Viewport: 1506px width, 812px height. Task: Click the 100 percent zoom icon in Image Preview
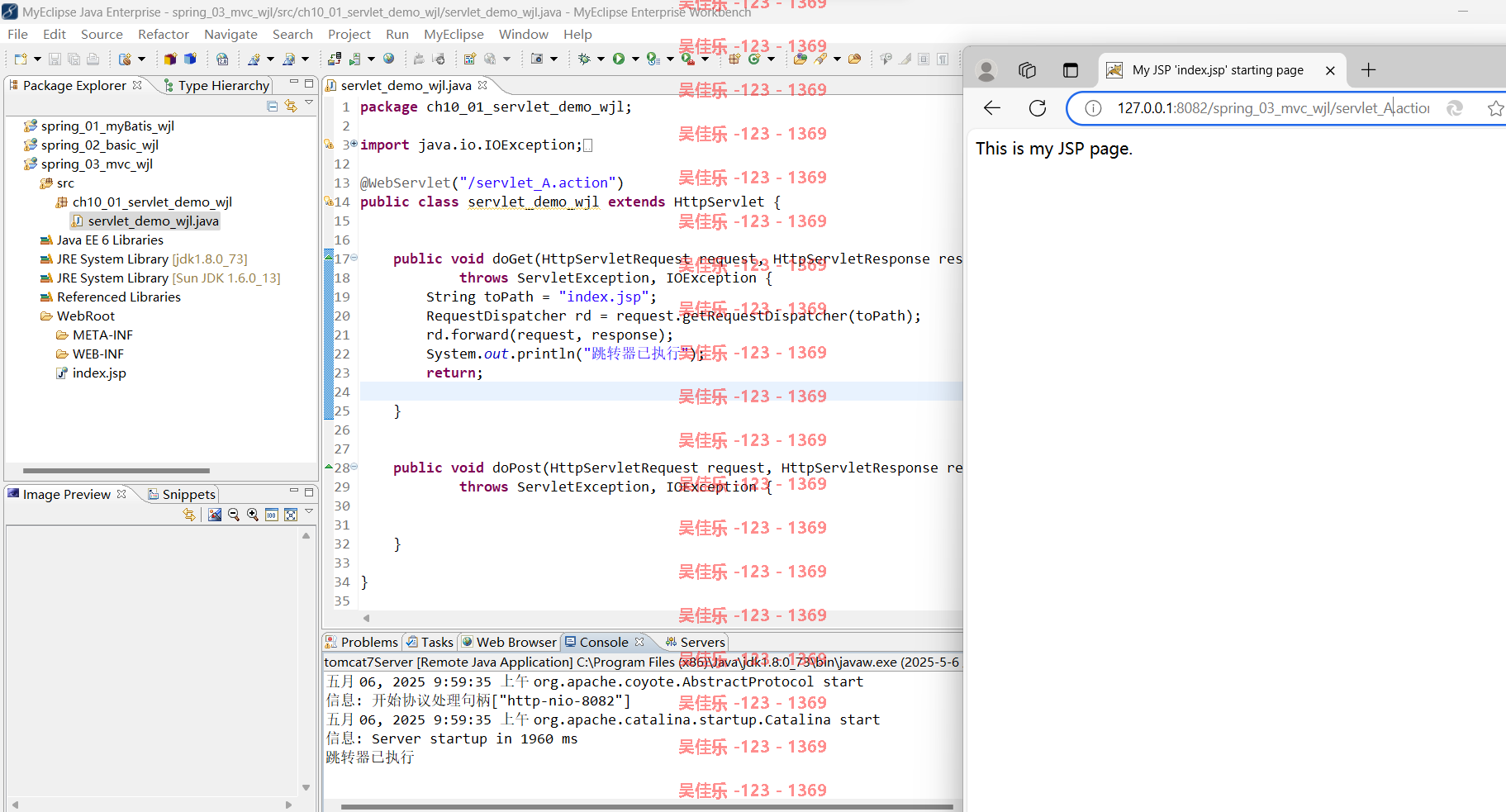pos(272,515)
